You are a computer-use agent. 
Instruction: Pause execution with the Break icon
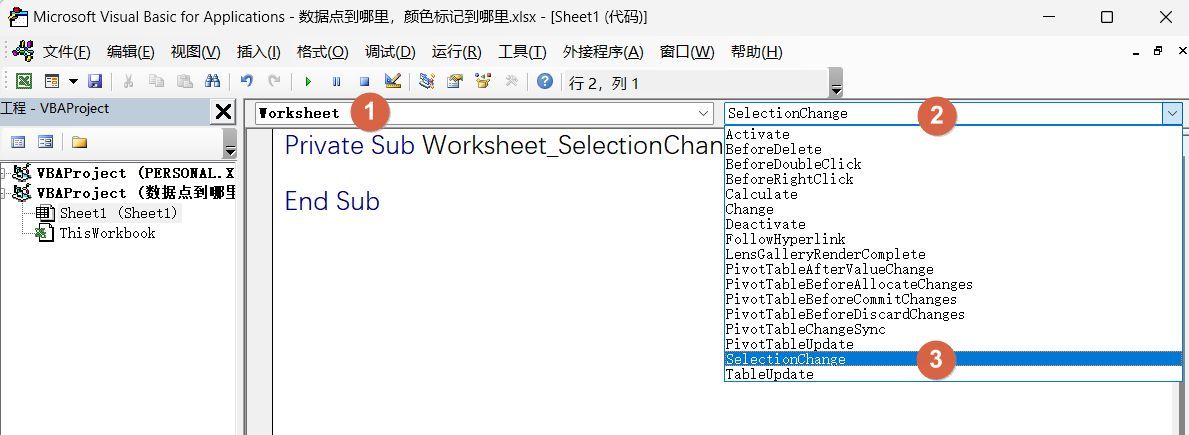pos(336,82)
